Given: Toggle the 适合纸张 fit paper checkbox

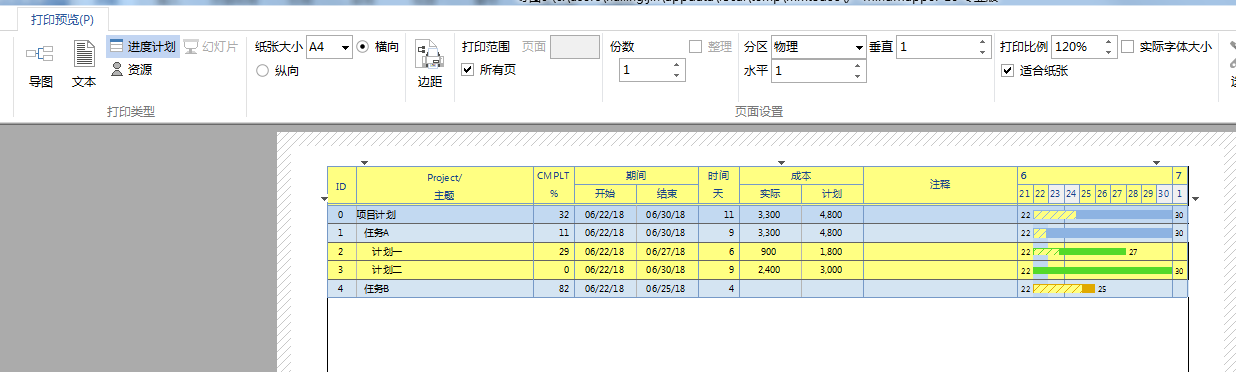Looking at the screenshot, I should 1035,70.
